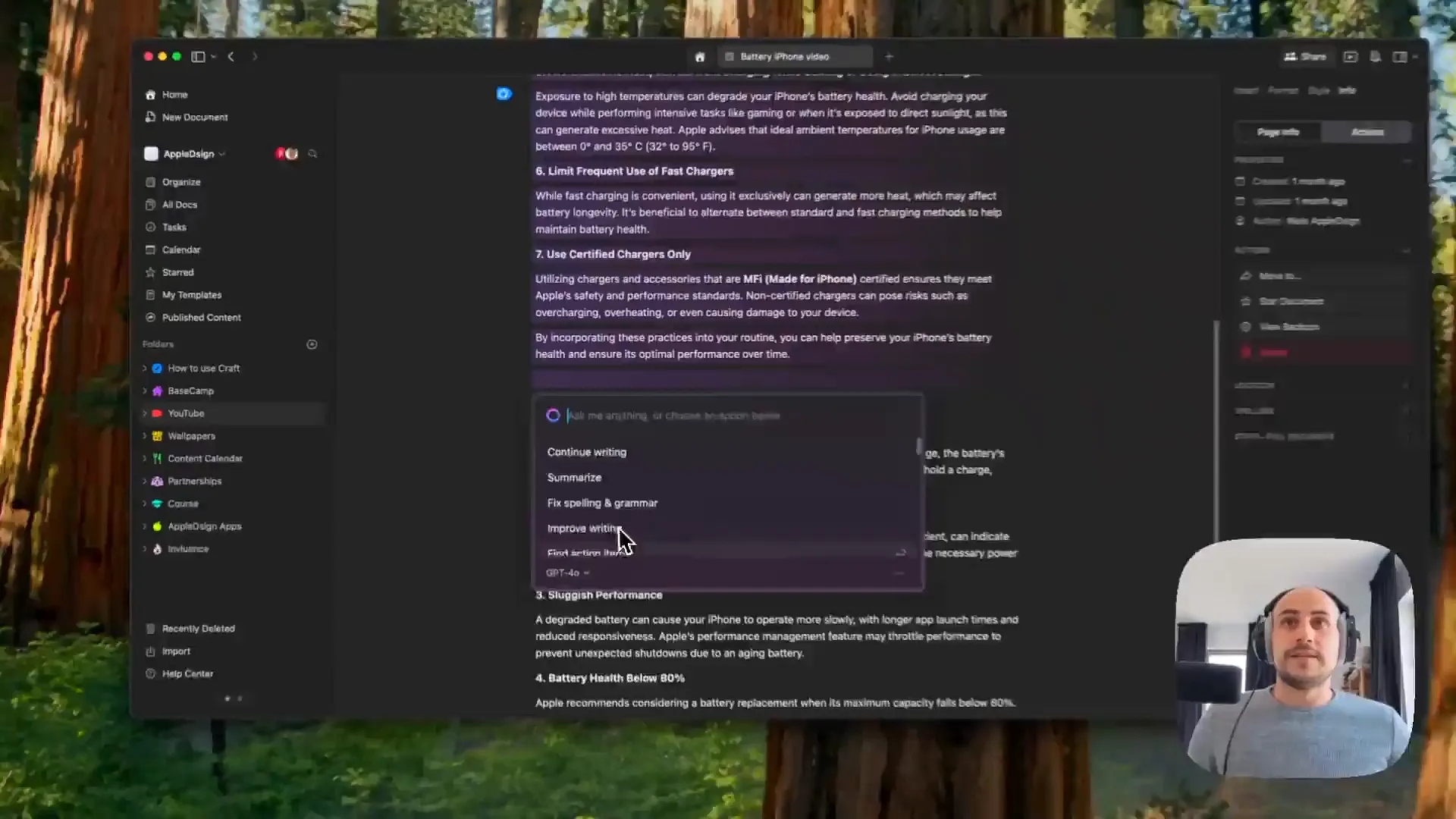Viewport: 1456px width, 819px height.
Task: Click the home icon in the tab bar
Action: [700, 57]
